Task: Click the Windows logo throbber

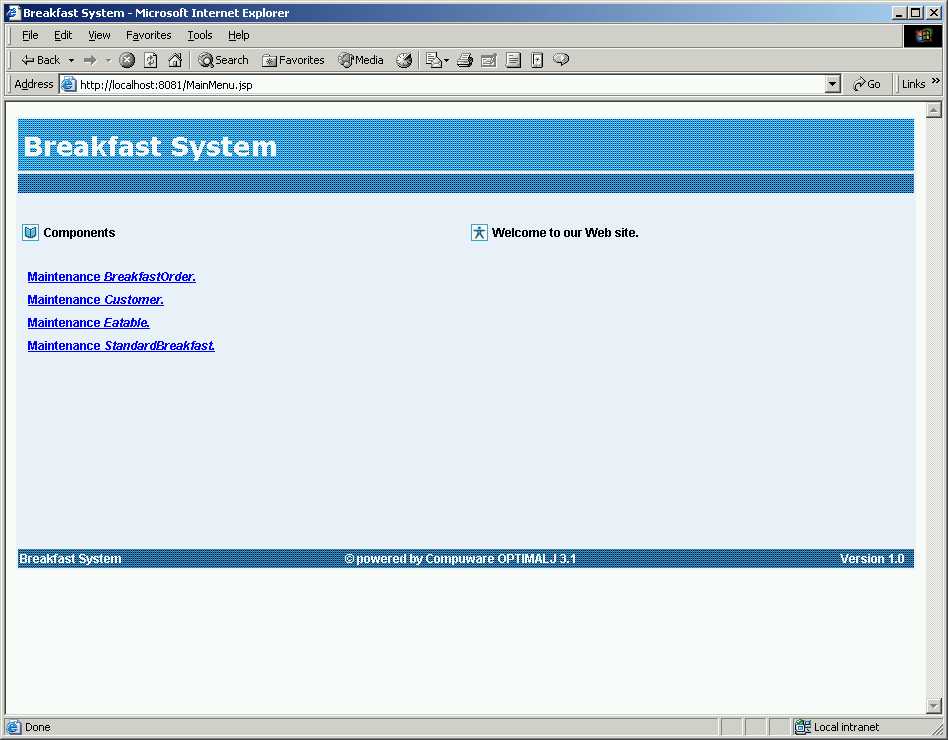Action: (x=923, y=36)
